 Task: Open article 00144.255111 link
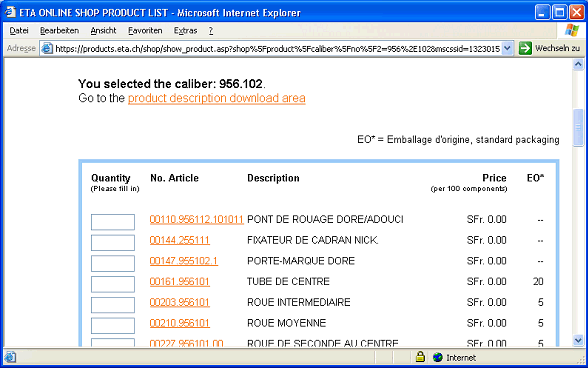coord(180,240)
